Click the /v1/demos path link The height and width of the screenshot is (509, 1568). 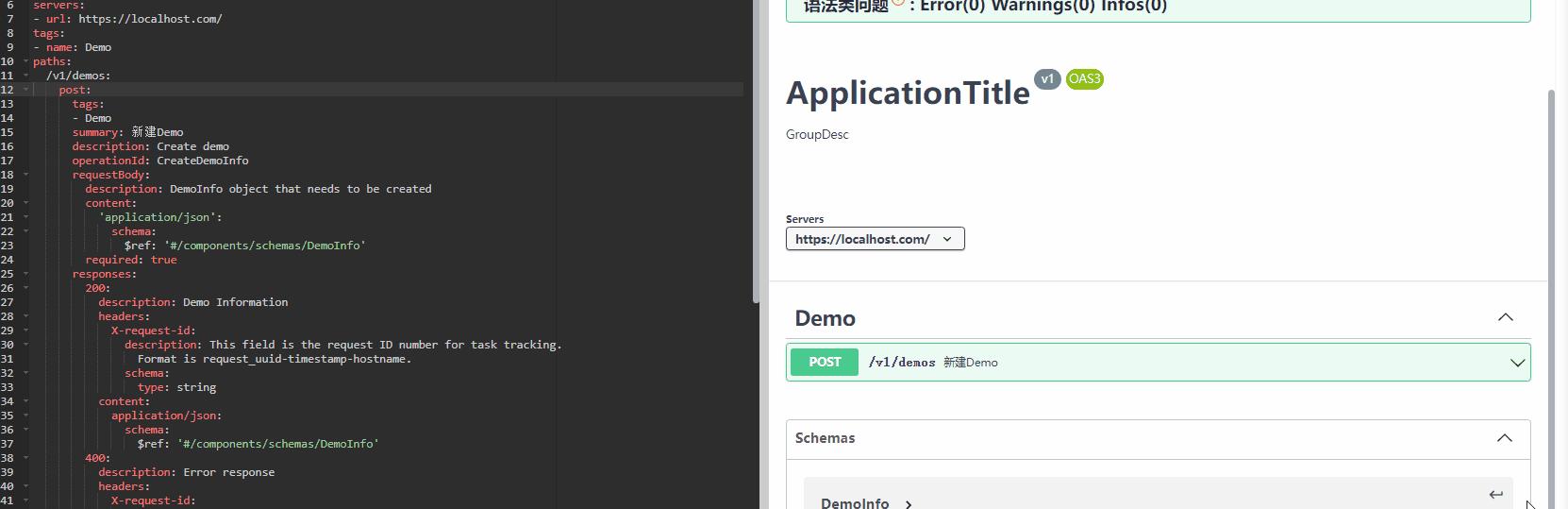point(902,363)
